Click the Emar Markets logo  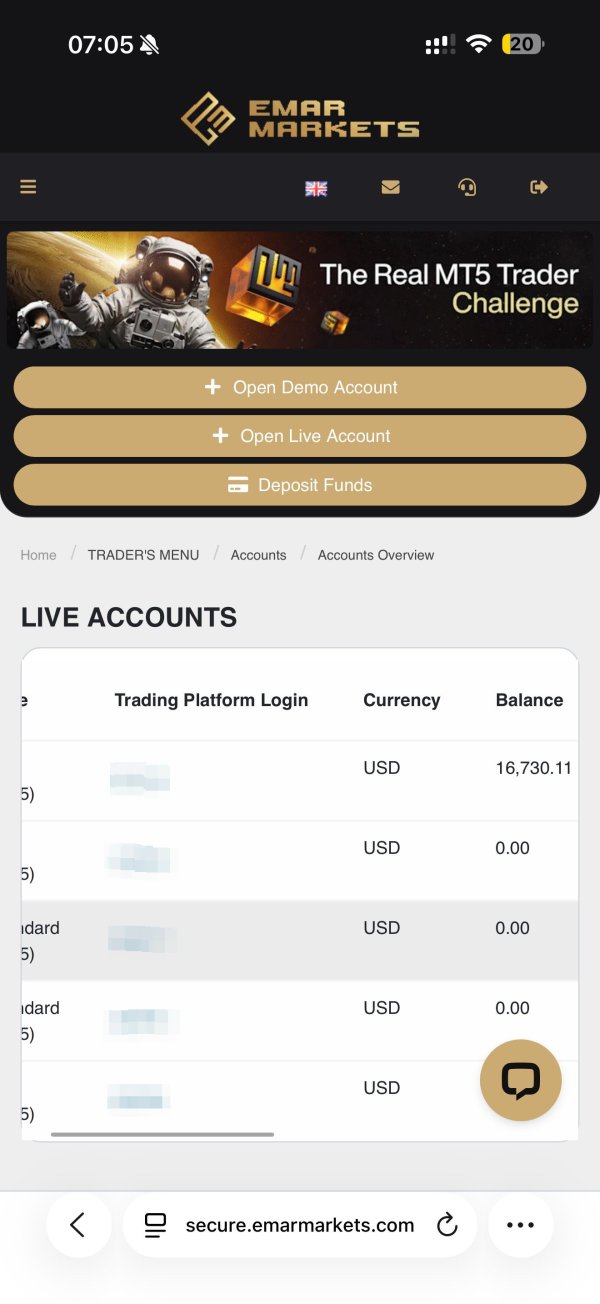pos(300,118)
